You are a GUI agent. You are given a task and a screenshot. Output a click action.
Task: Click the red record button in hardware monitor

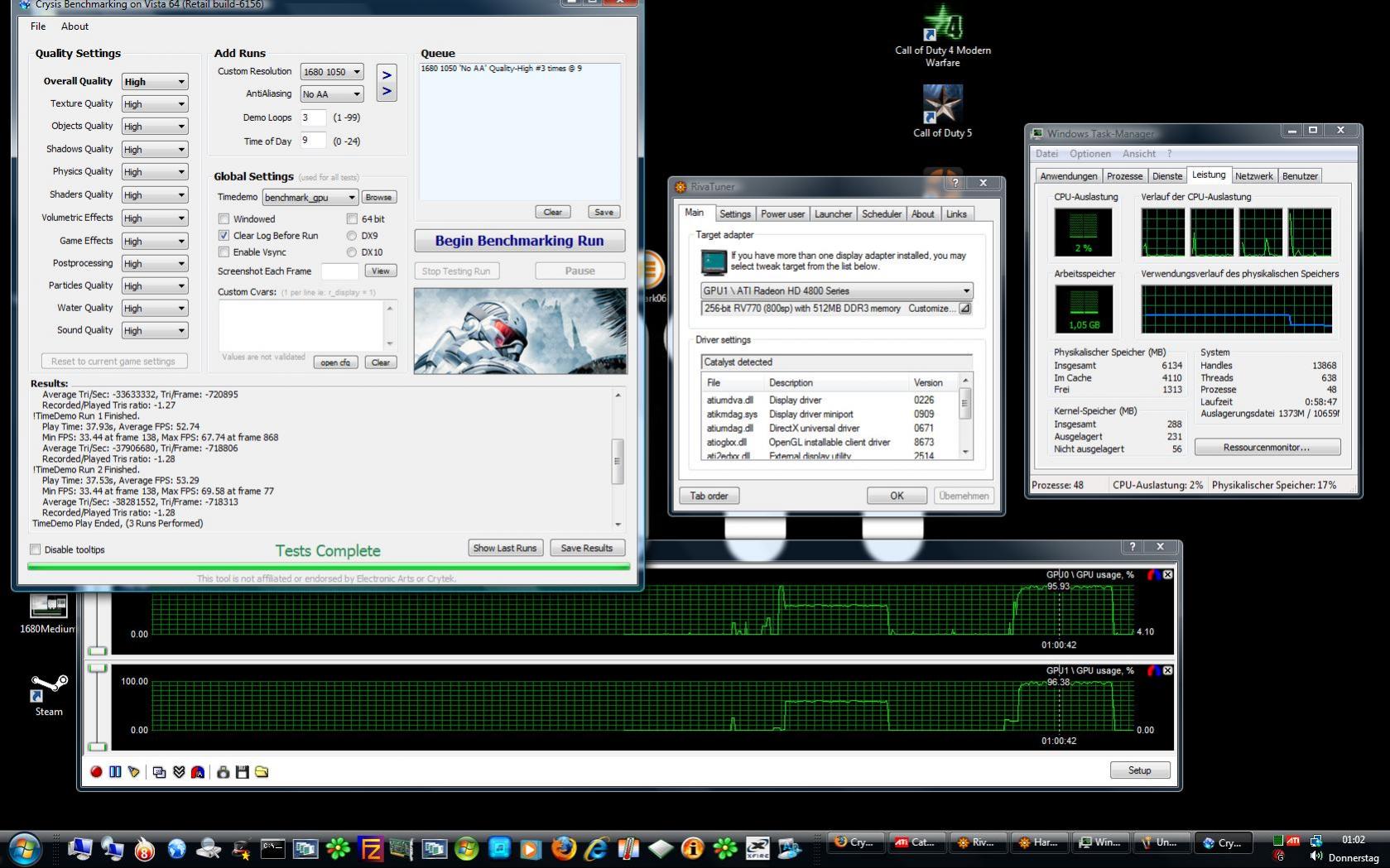click(x=96, y=772)
